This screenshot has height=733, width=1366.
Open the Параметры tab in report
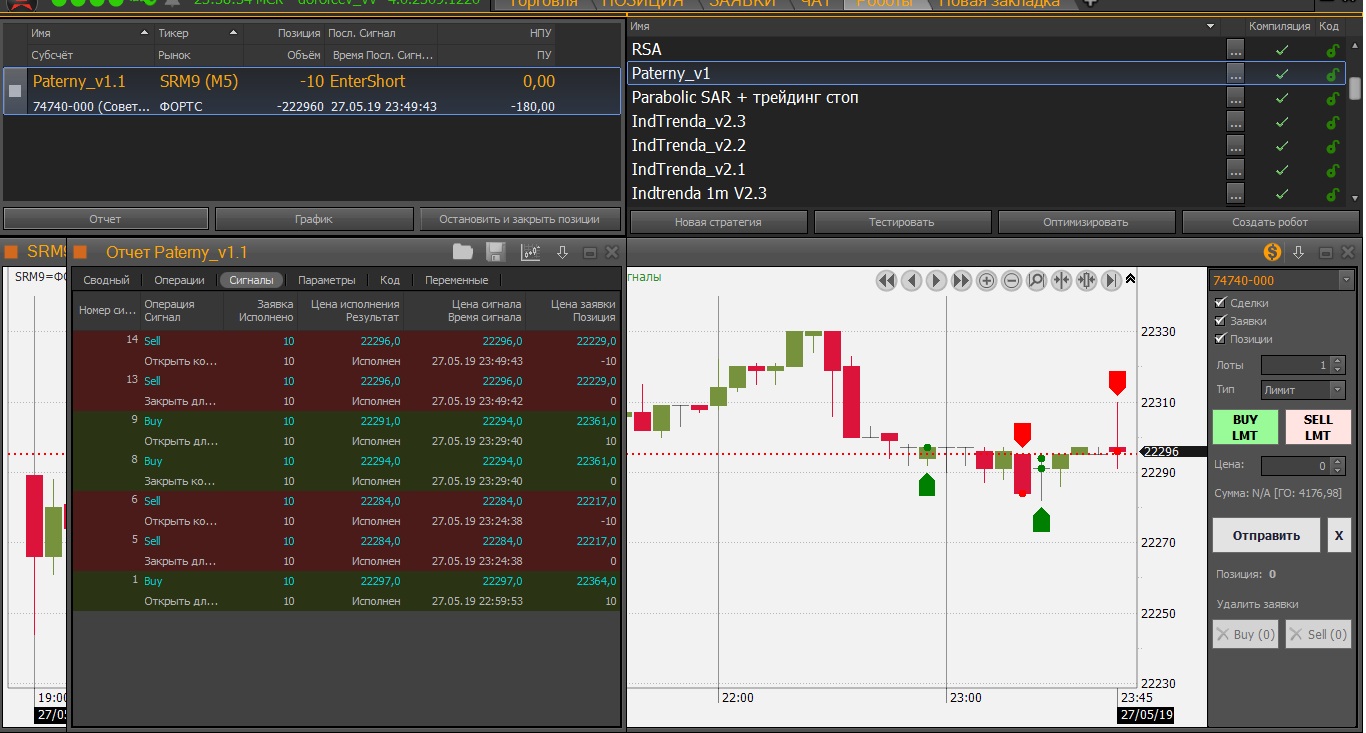click(x=326, y=280)
